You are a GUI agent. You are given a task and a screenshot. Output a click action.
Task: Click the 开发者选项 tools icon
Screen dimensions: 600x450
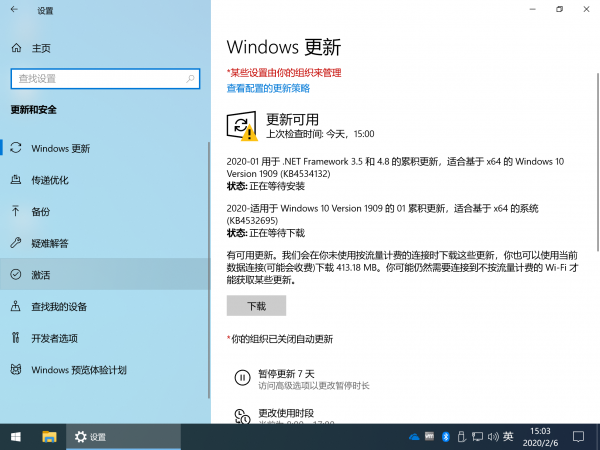16,338
